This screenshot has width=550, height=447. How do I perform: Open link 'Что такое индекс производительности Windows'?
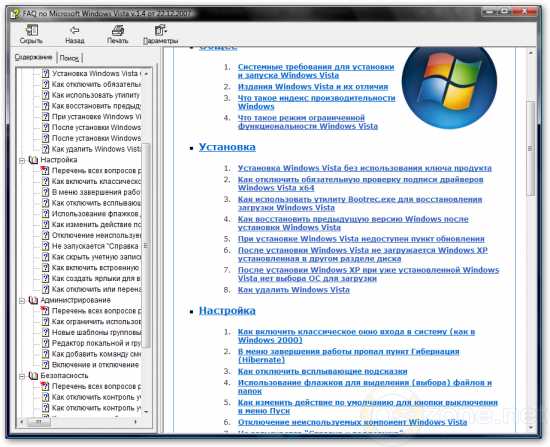(316, 102)
